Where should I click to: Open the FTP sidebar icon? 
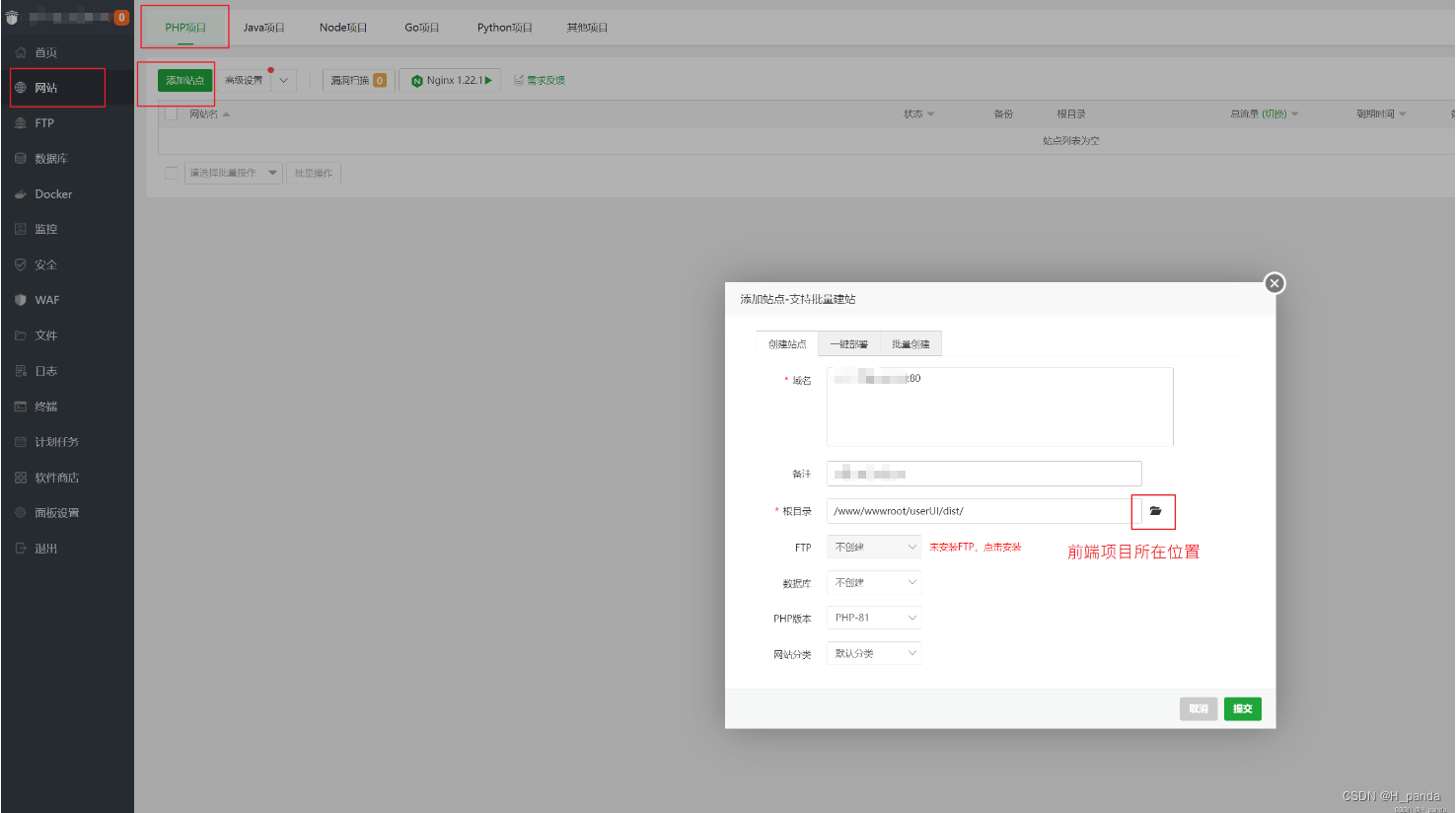pyautogui.click(x=20, y=123)
